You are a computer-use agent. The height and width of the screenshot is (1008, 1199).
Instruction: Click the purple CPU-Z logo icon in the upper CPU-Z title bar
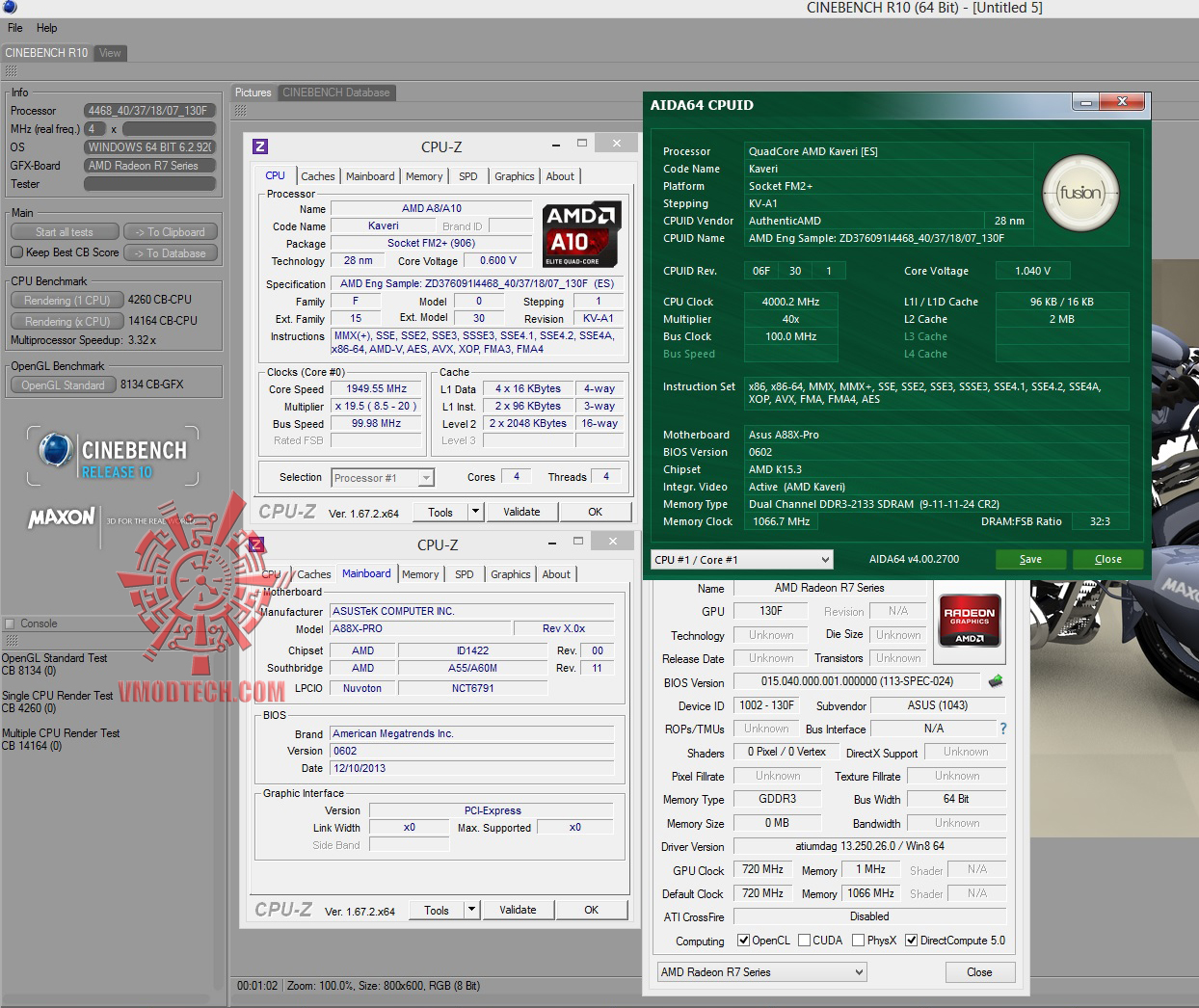tap(260, 146)
